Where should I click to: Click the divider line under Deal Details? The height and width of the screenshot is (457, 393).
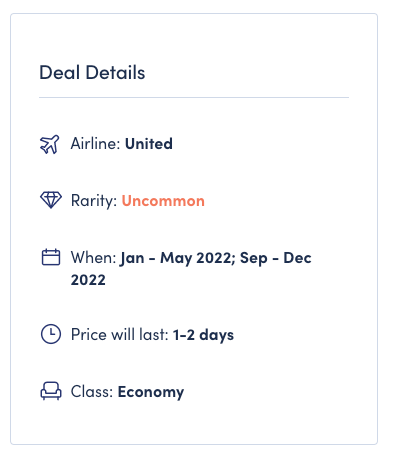(194, 98)
